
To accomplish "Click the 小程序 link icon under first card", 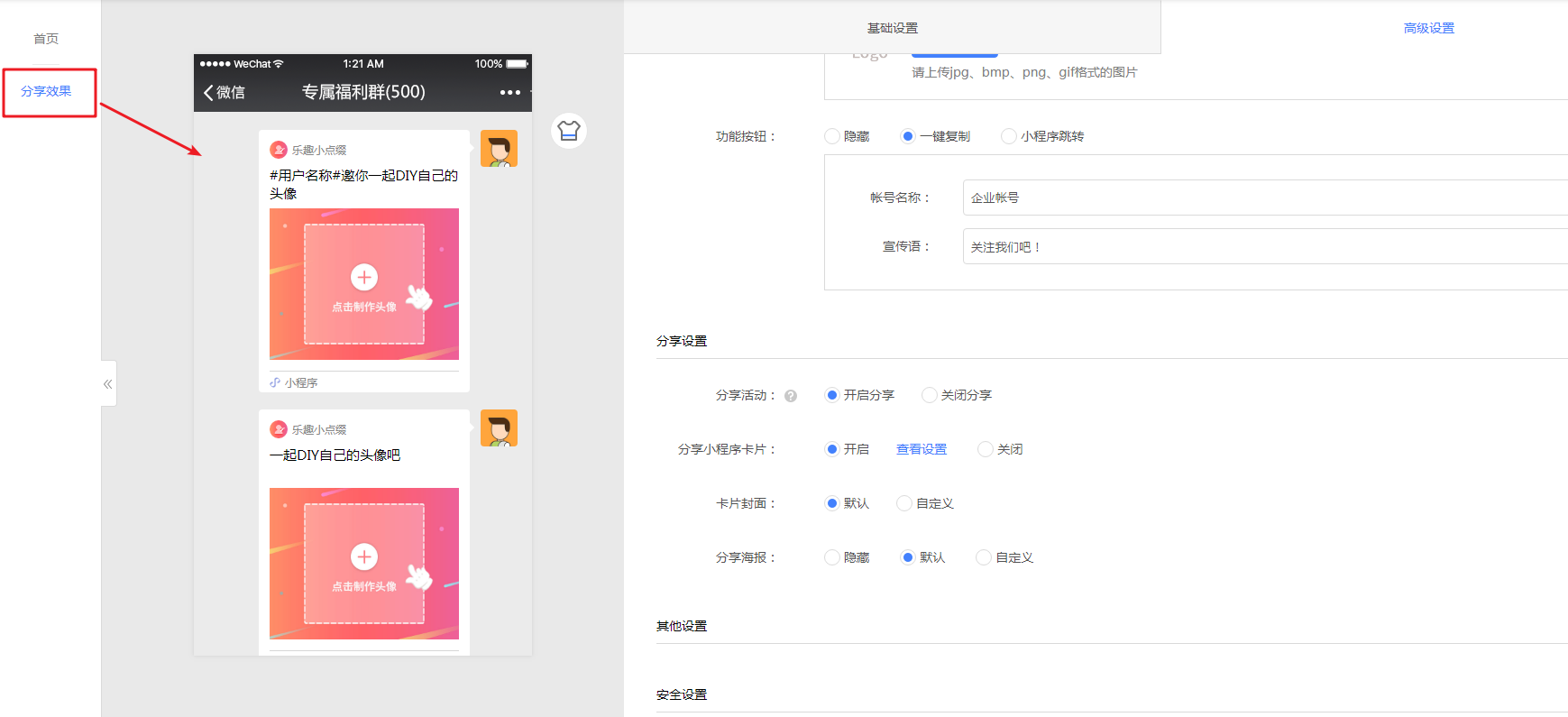I will pyautogui.click(x=275, y=382).
